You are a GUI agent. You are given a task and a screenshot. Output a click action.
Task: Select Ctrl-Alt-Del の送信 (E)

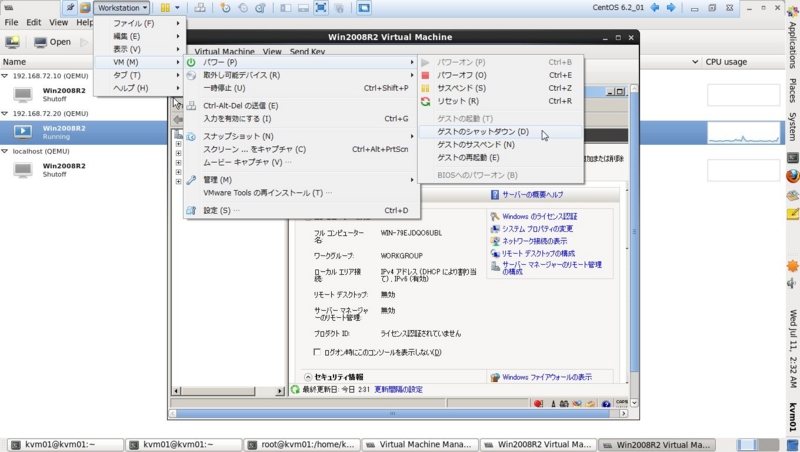(x=301, y=106)
